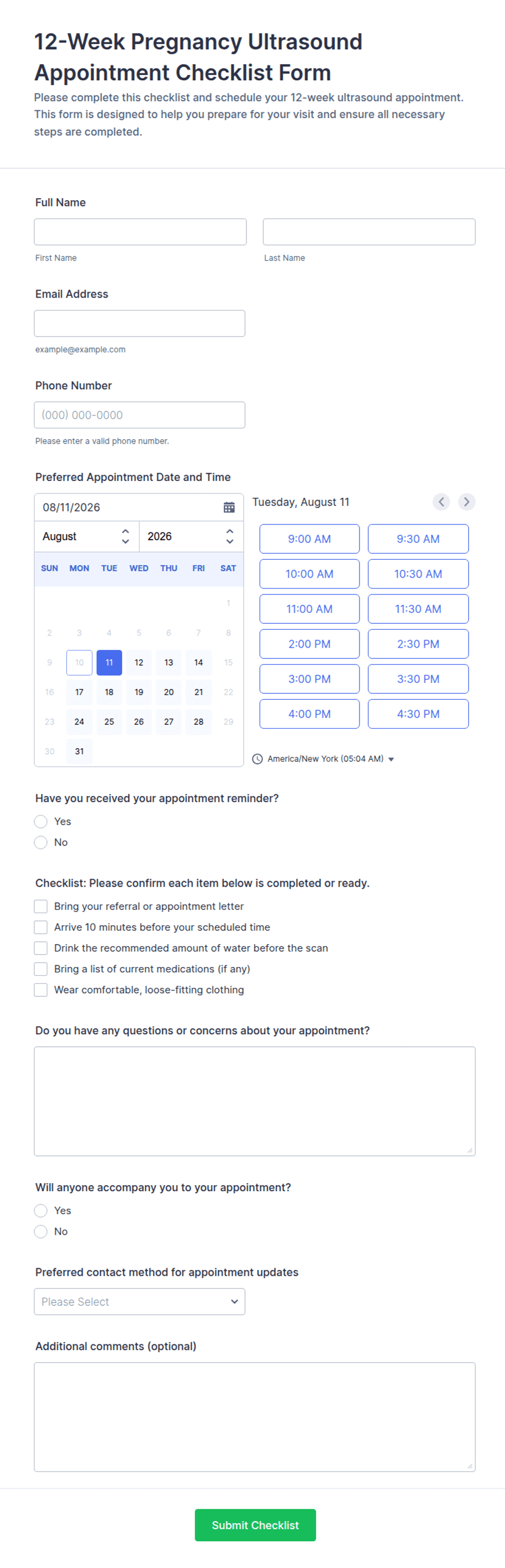Select No for anyone accompanying you
The height and width of the screenshot is (1568, 505).
coord(41,1231)
